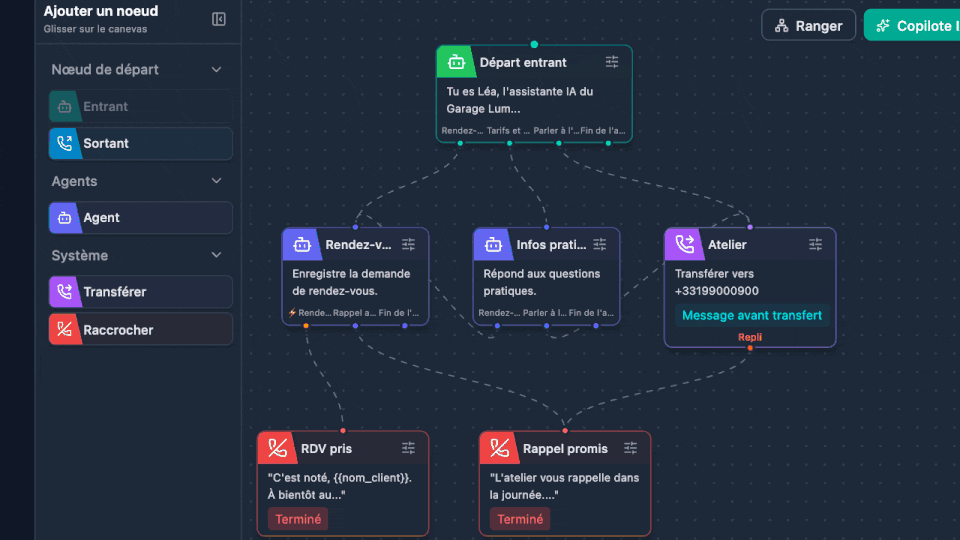
Task: Open settings of Rappel promis node
Action: point(630,448)
